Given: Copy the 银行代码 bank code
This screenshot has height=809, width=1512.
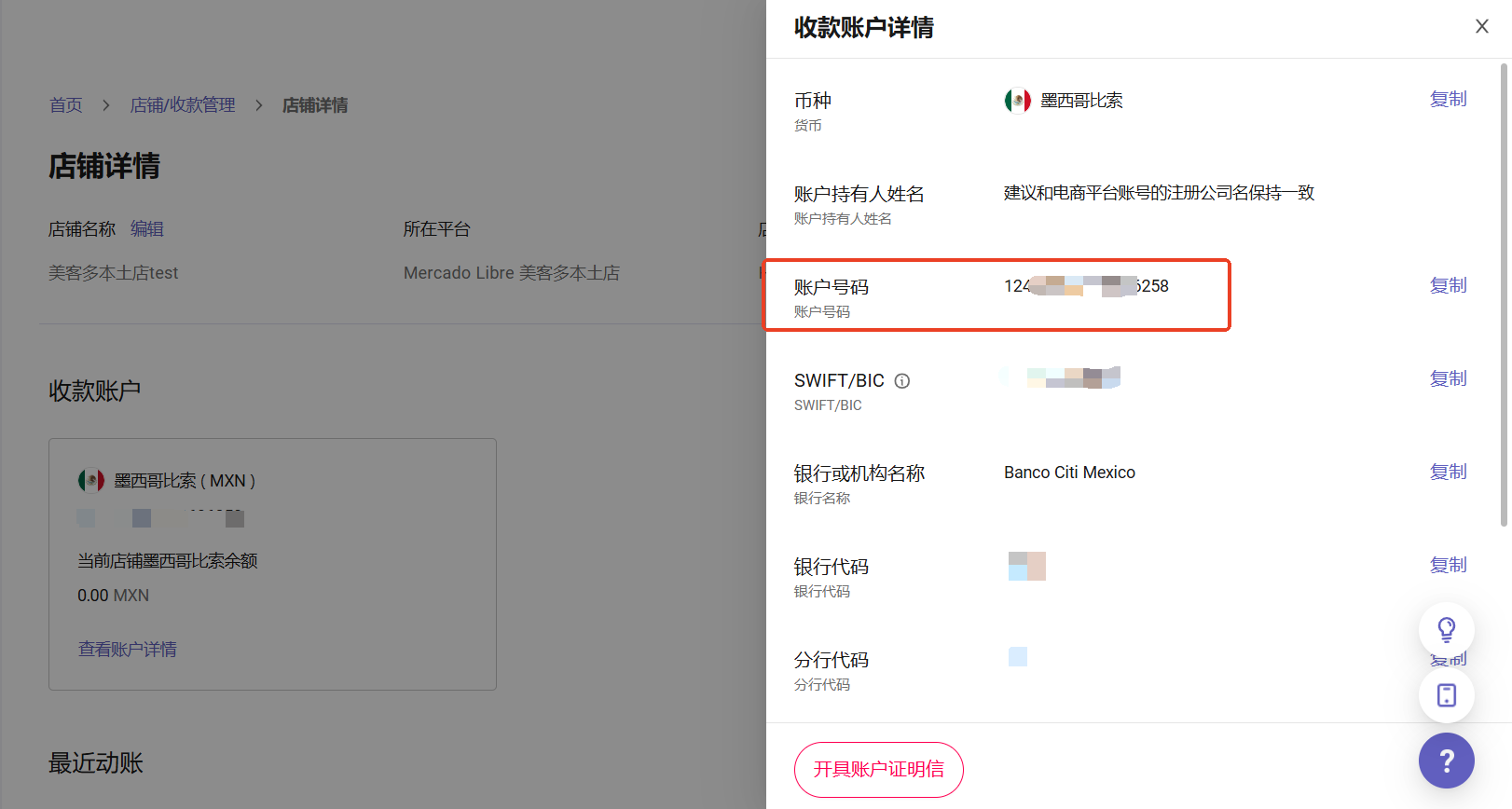Looking at the screenshot, I should (1448, 565).
